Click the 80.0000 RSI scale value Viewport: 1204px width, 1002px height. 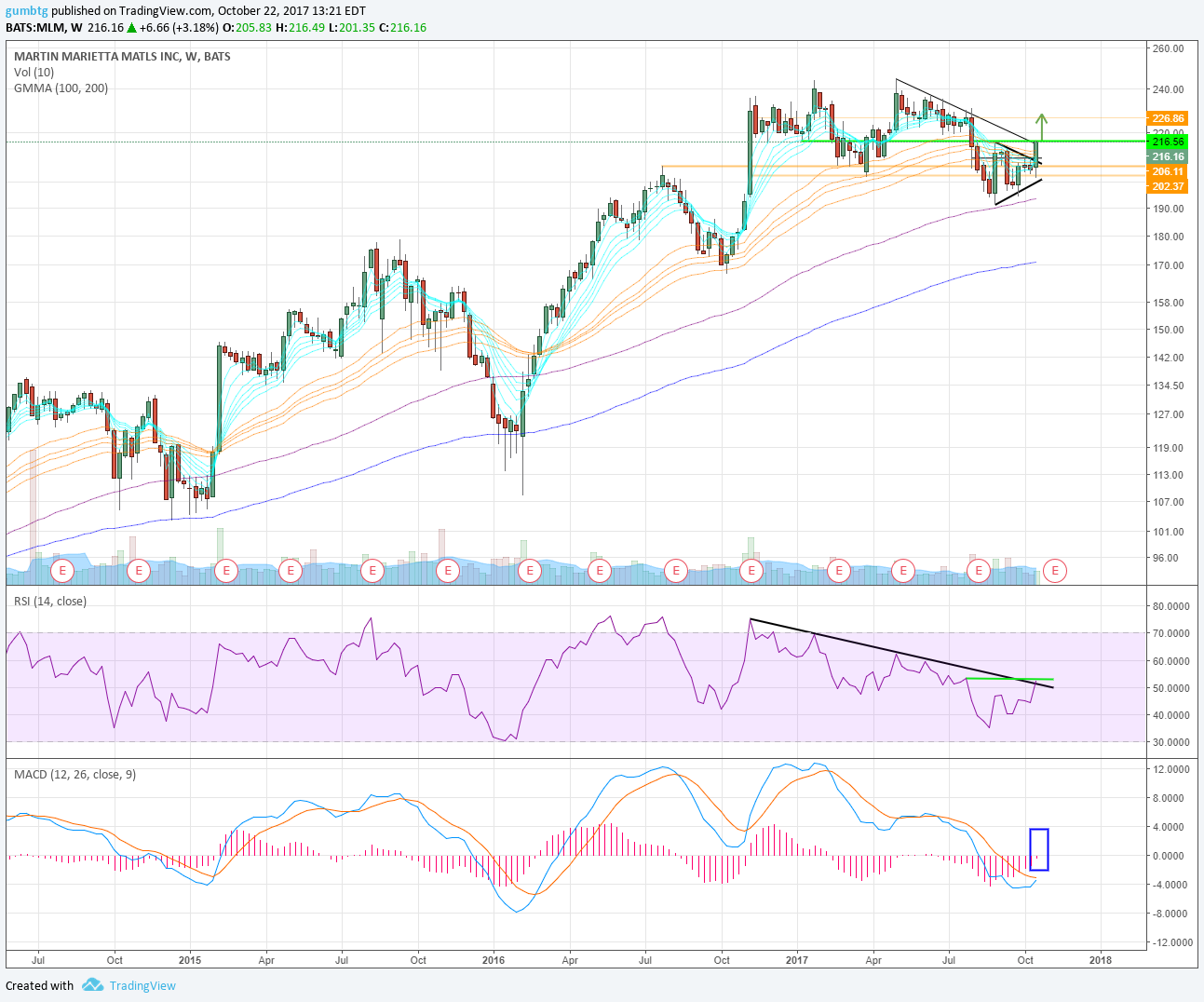click(1170, 606)
